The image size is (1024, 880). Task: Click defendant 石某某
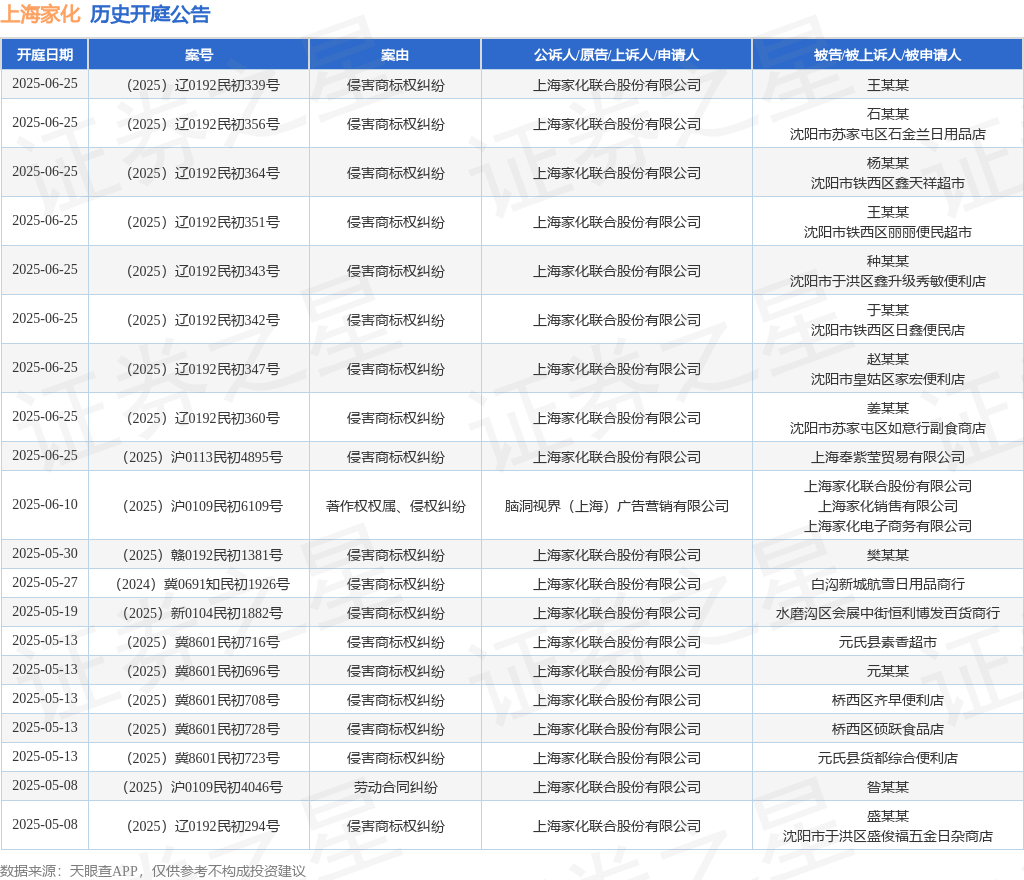coord(888,114)
